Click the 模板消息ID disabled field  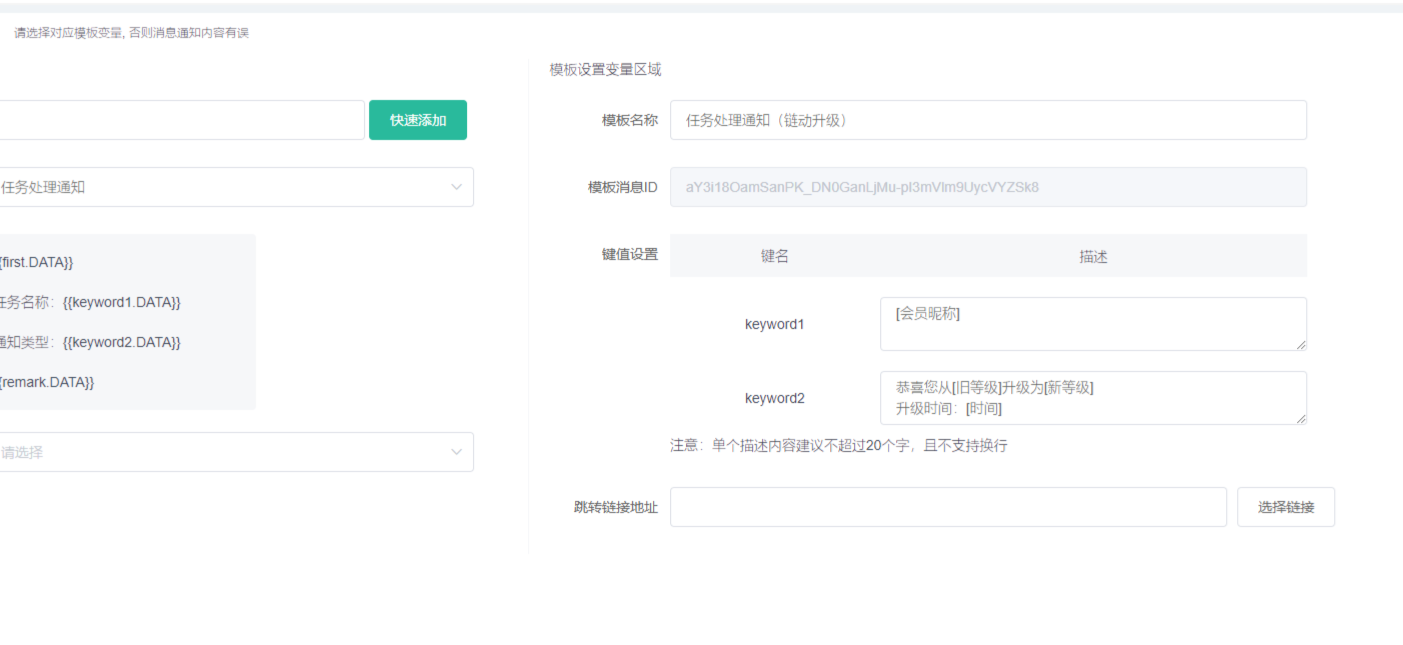[987, 187]
